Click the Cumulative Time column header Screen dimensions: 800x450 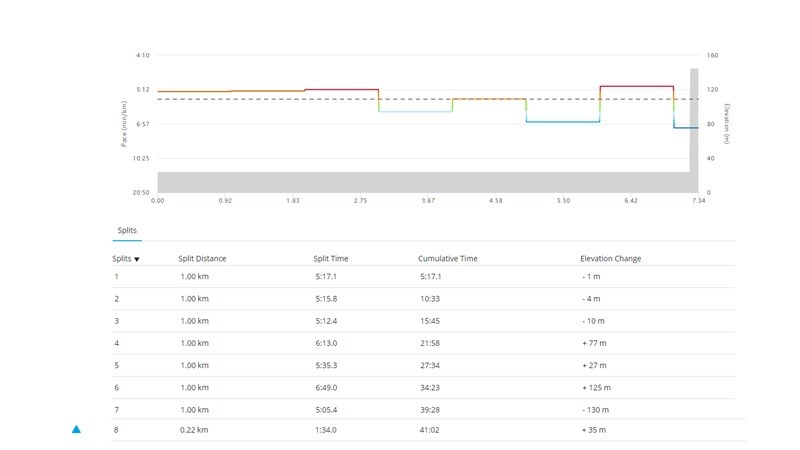coord(447,258)
